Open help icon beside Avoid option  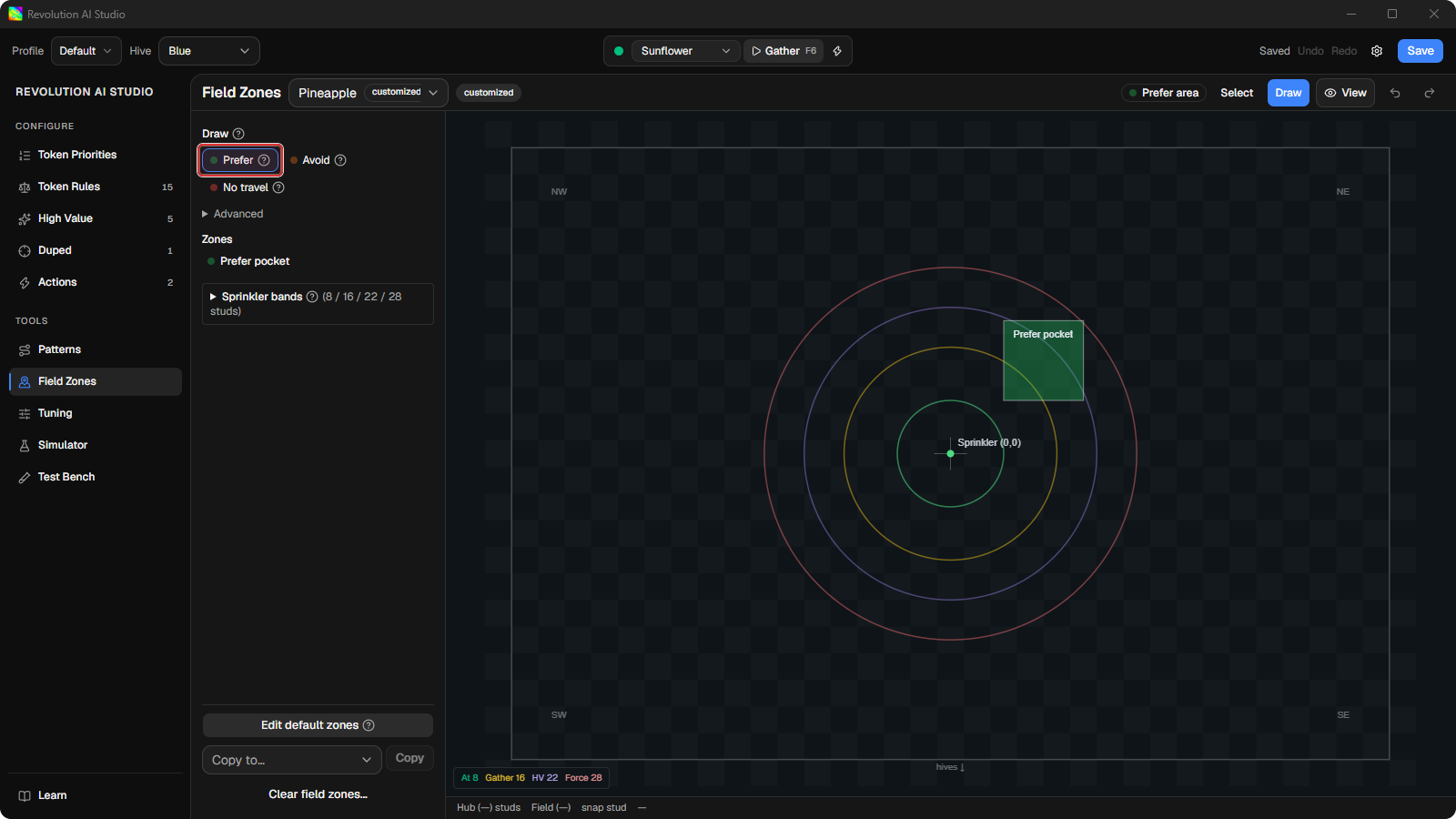pos(340,160)
